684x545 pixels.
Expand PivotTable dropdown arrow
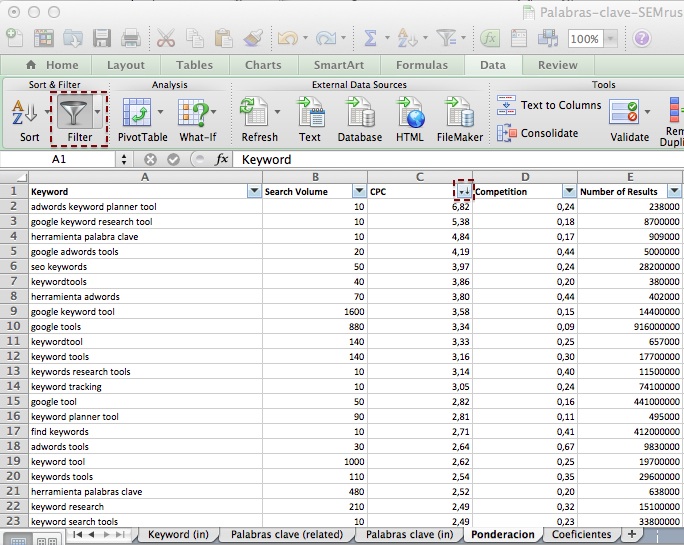(161, 112)
